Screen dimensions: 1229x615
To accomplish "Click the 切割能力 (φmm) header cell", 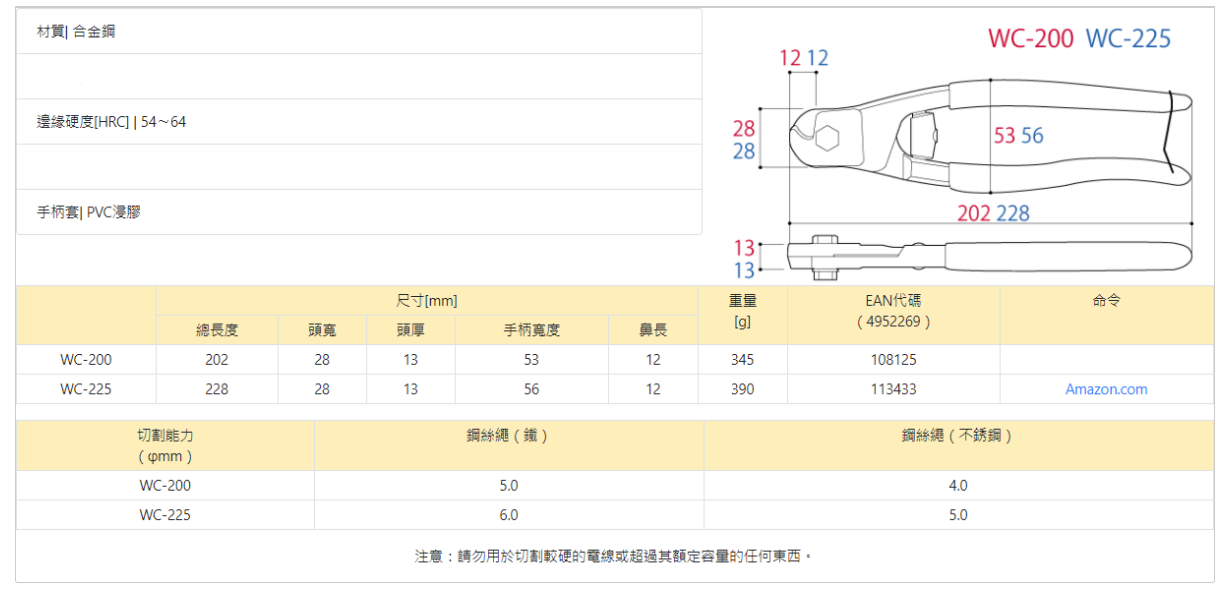I will pos(165,446).
